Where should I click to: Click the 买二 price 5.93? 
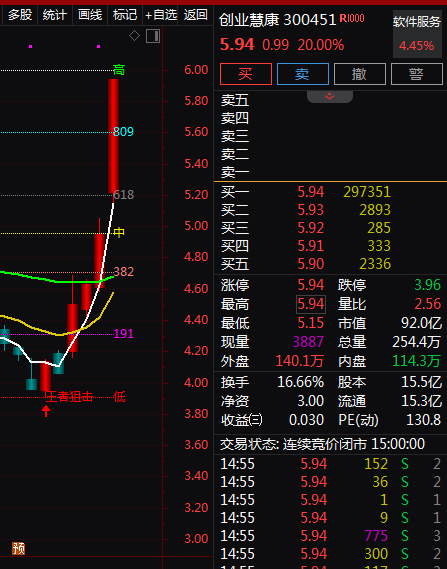tap(311, 210)
